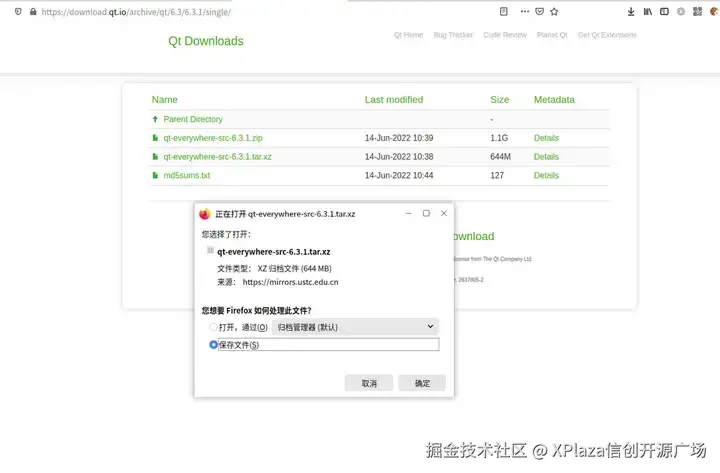Sort by Size column header

click(x=500, y=100)
